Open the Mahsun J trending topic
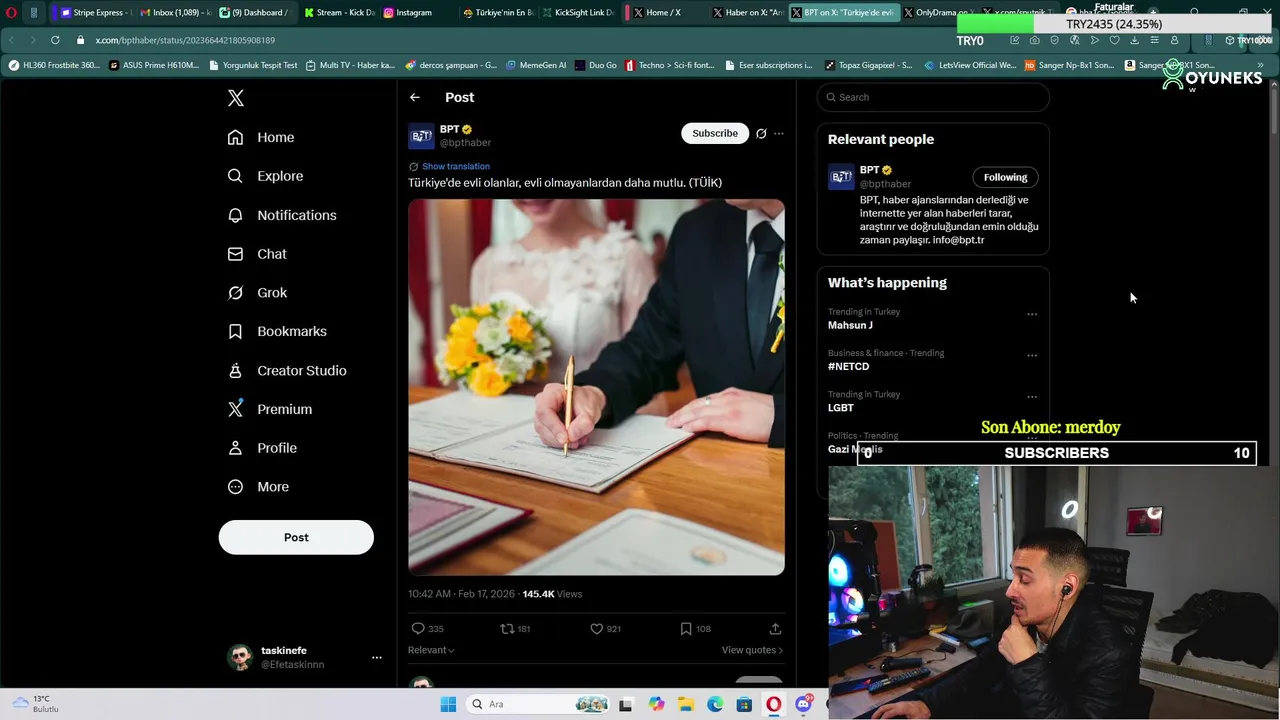Image resolution: width=1280 pixels, height=720 pixels. [x=850, y=325]
